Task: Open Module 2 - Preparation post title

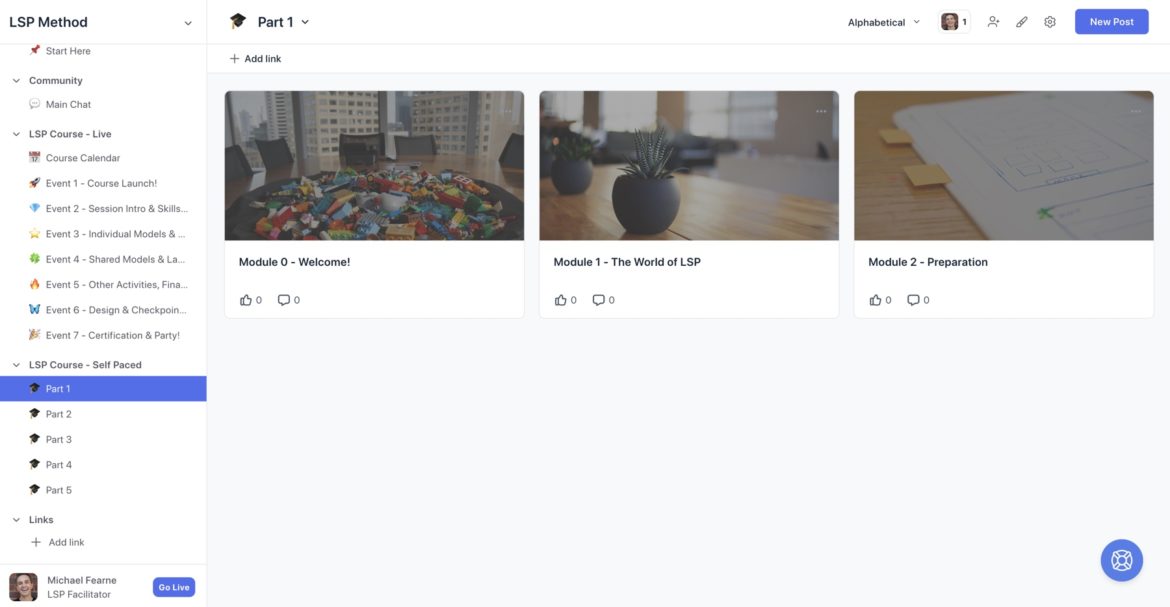Action: point(927,262)
